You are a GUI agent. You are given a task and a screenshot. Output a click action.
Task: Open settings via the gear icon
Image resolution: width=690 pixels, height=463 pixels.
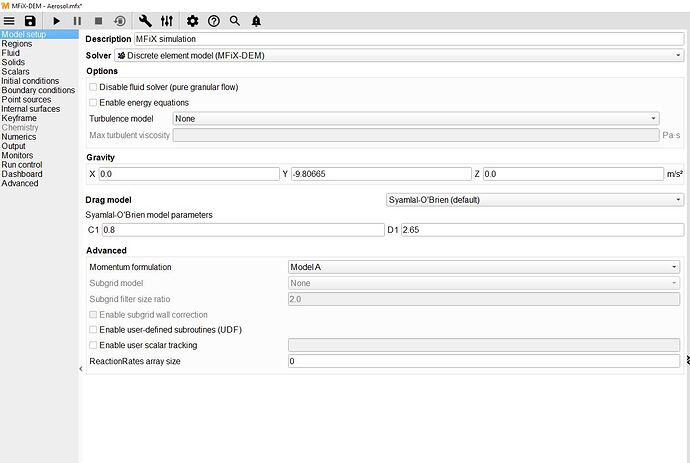tap(192, 21)
